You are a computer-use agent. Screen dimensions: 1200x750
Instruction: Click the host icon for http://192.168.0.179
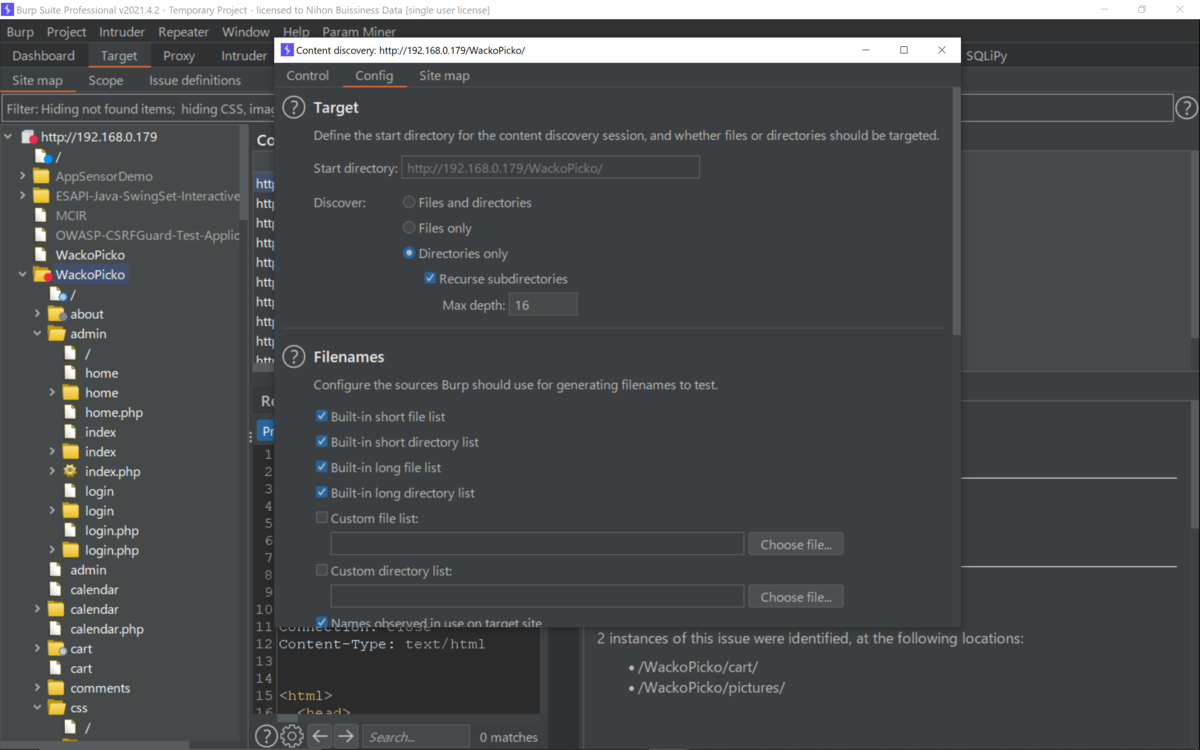(x=29, y=137)
